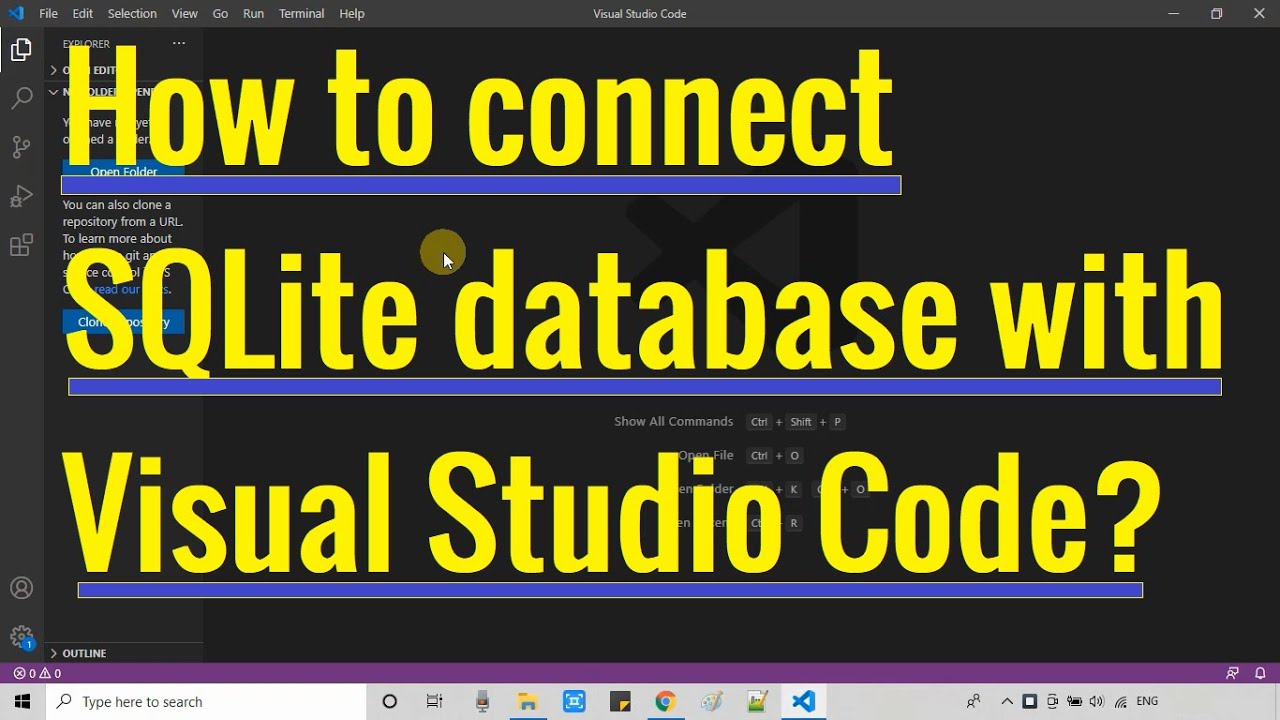
Task: Click the VS Code logo in title bar
Action: click(x=16, y=13)
